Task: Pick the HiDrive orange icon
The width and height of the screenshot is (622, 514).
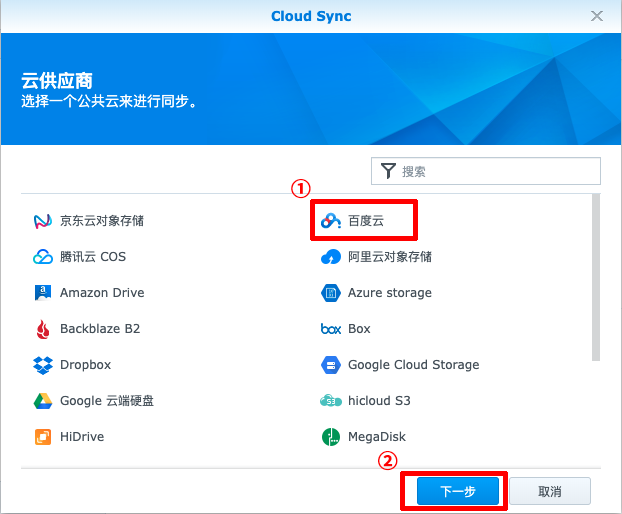Action: tap(42, 437)
